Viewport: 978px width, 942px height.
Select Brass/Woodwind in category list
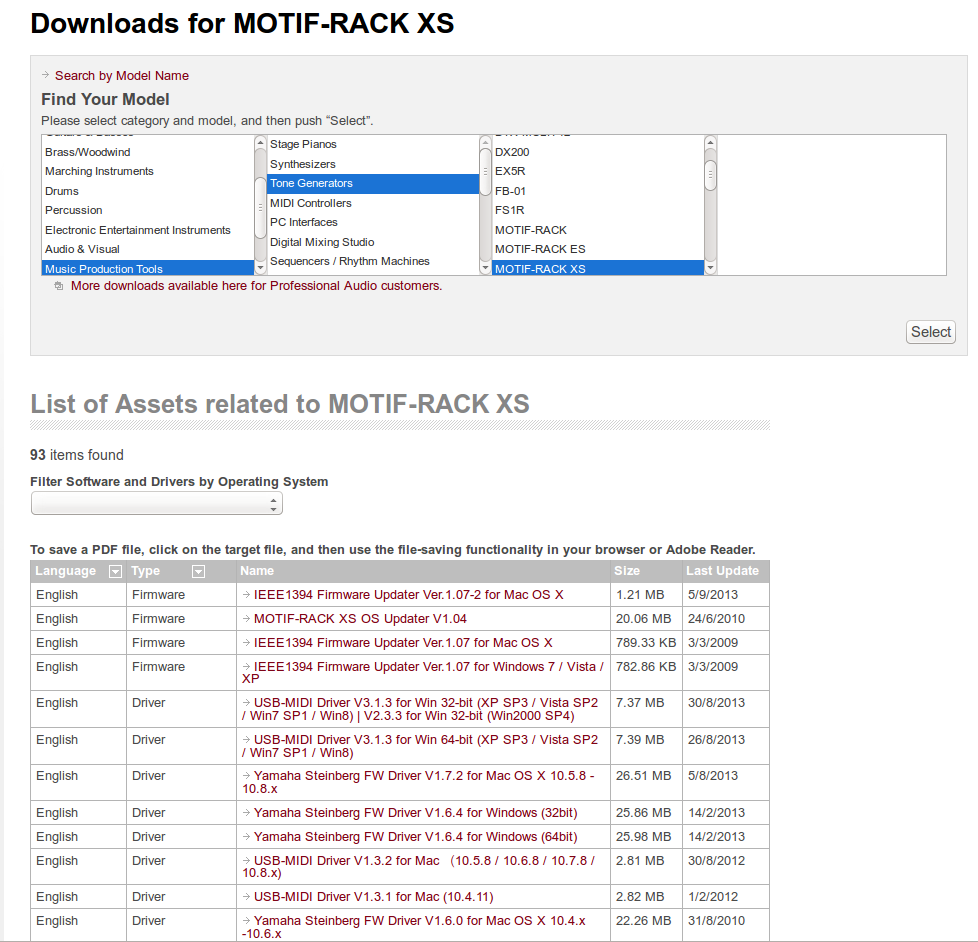coord(148,152)
